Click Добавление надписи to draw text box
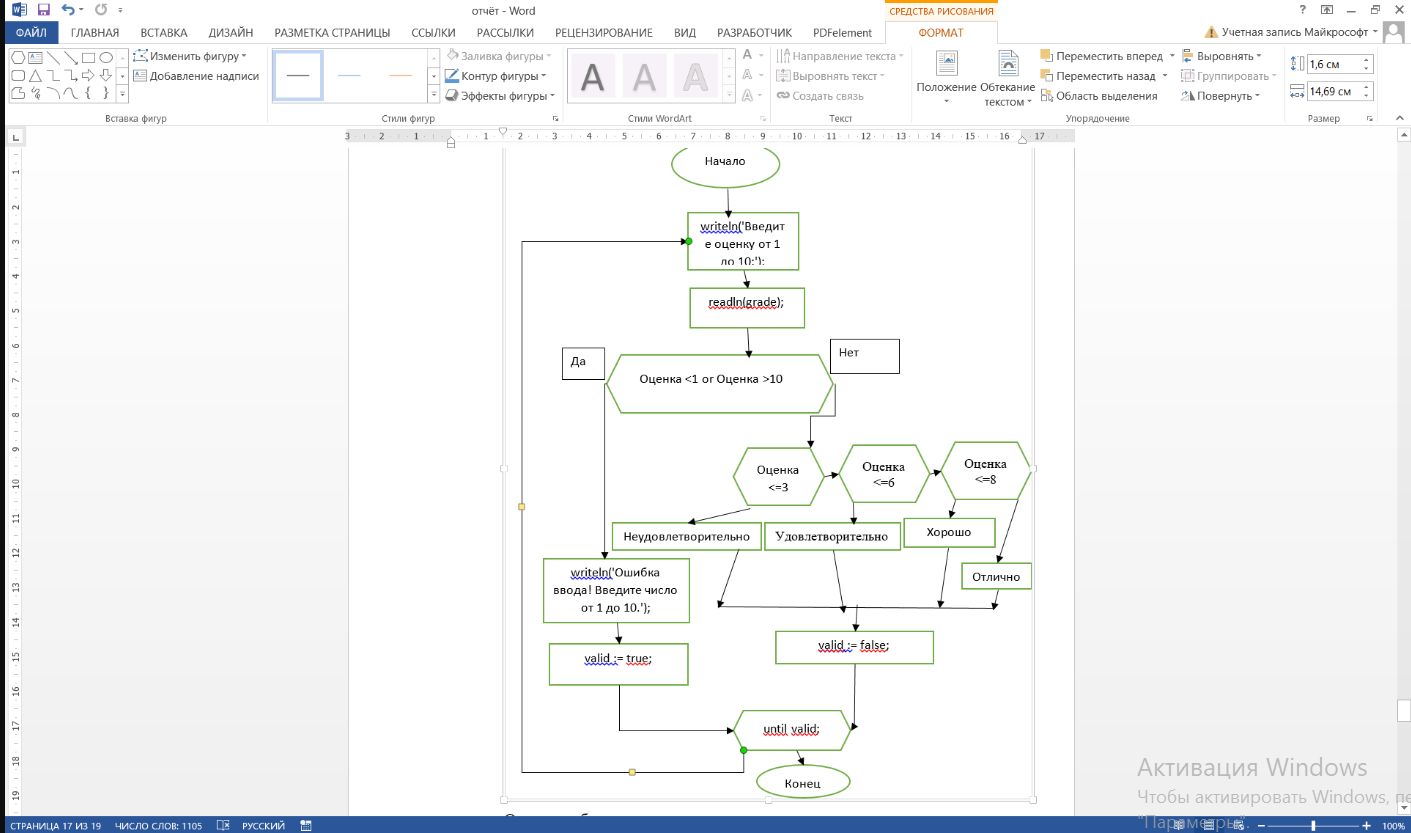Image resolution: width=1411 pixels, height=833 pixels. tap(196, 76)
